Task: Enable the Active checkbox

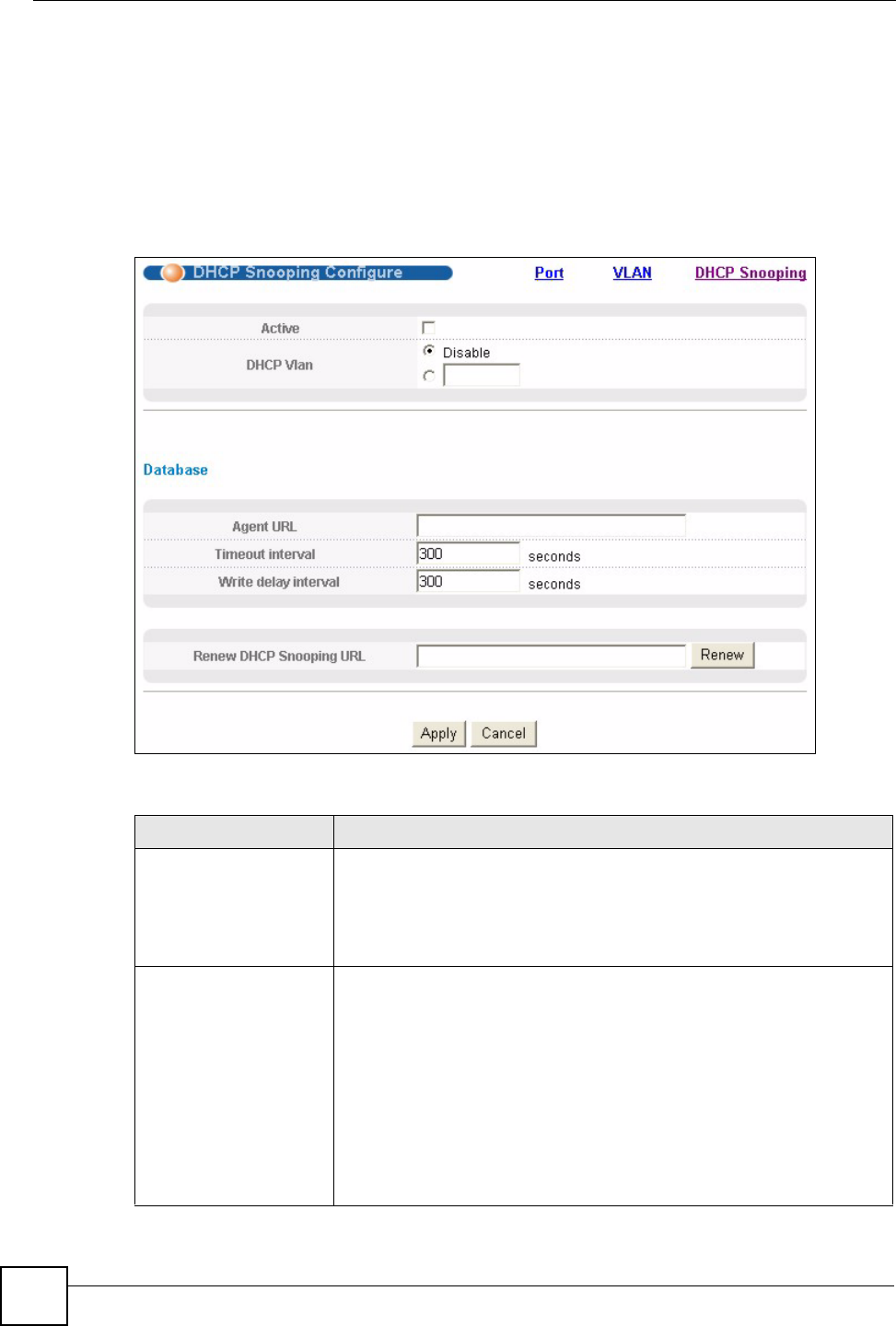Action: 428,328
